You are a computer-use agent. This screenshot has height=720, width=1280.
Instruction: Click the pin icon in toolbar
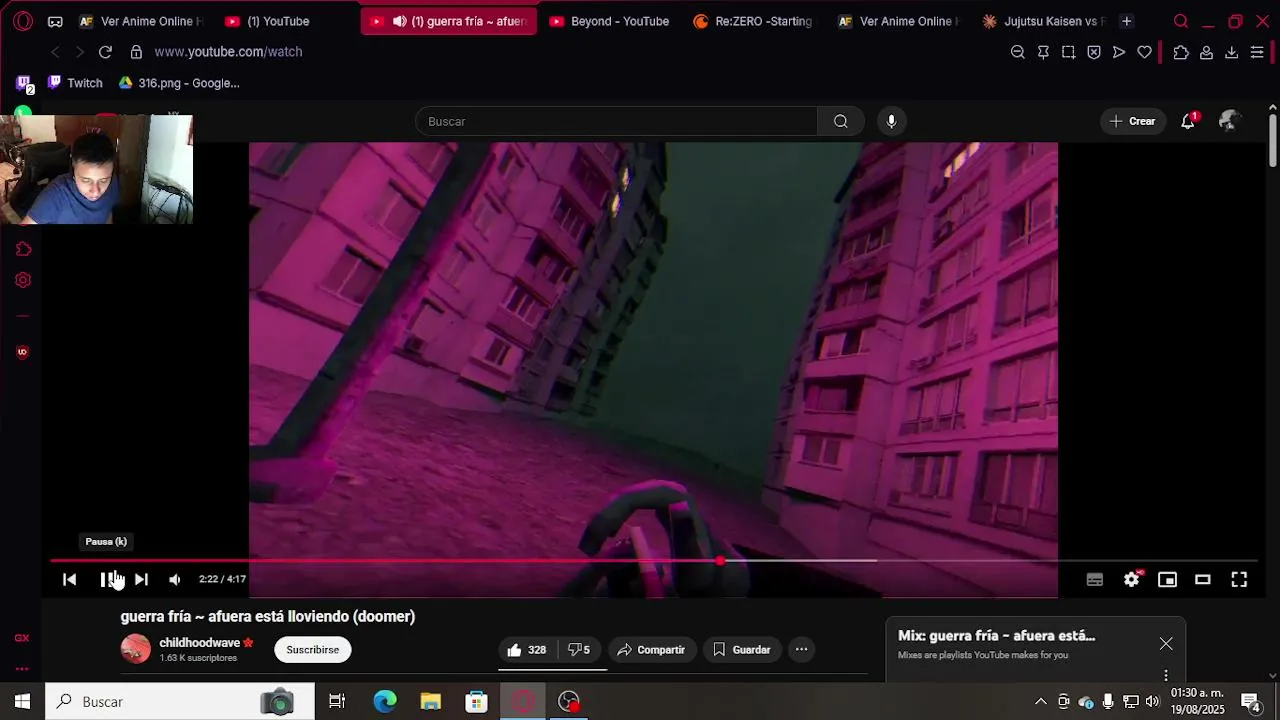click(1043, 52)
